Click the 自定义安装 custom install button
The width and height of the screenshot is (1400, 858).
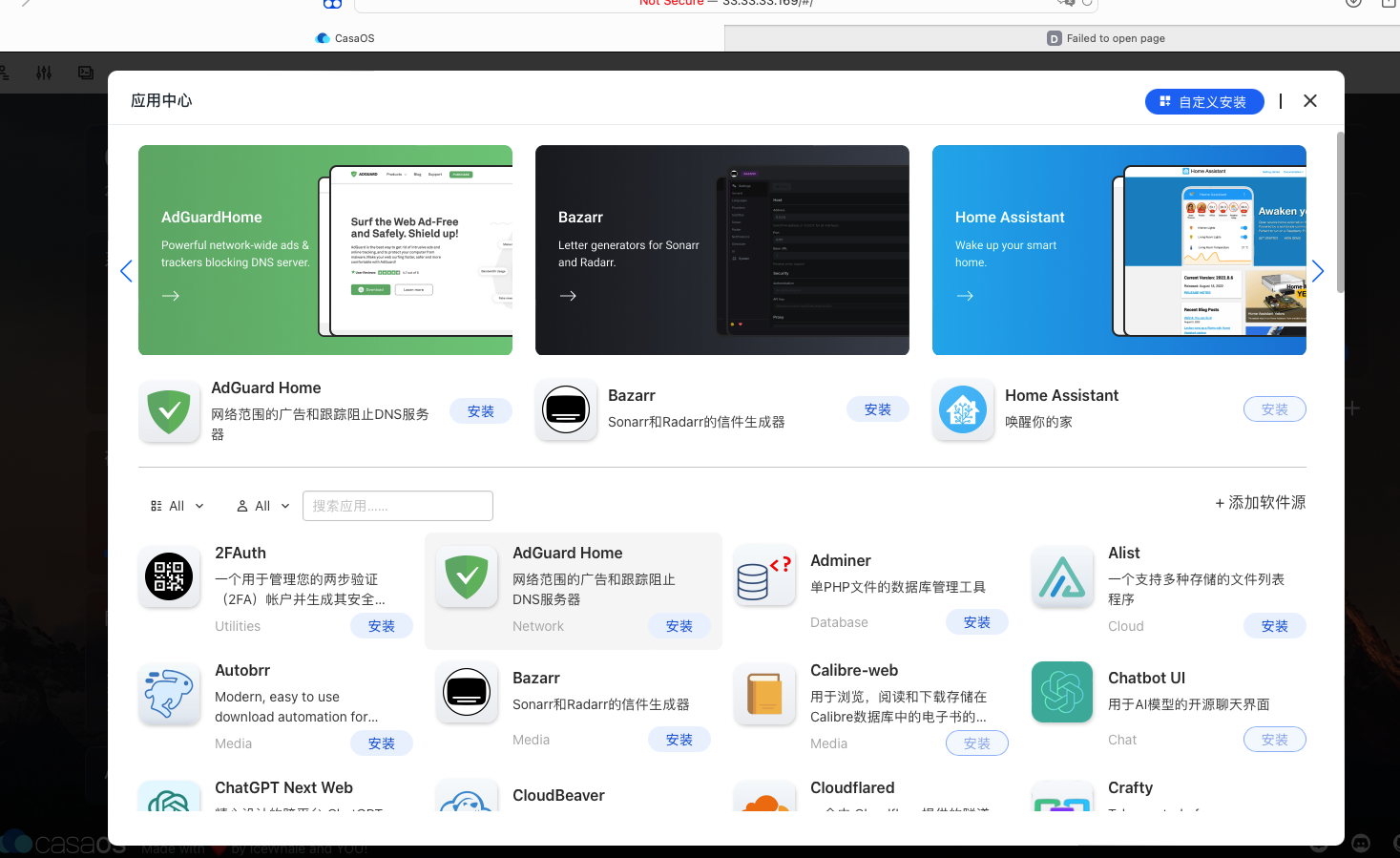pyautogui.click(x=1203, y=101)
